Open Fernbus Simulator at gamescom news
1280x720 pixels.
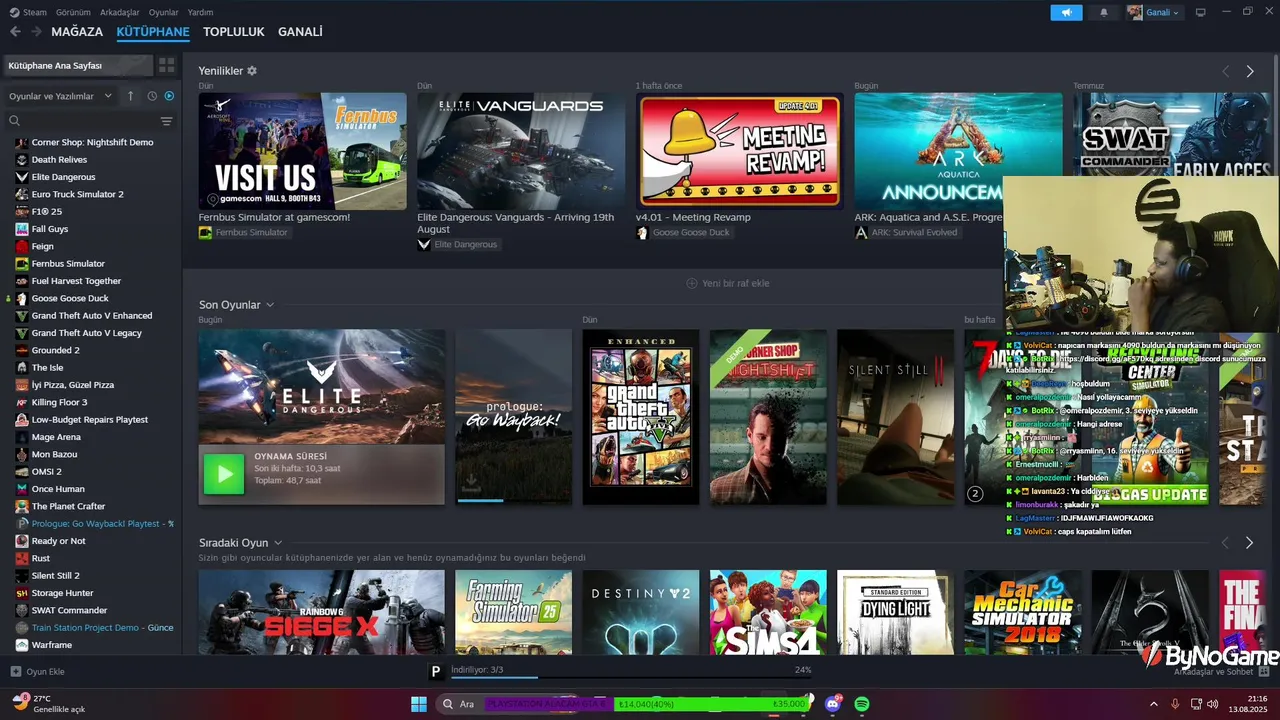302,151
